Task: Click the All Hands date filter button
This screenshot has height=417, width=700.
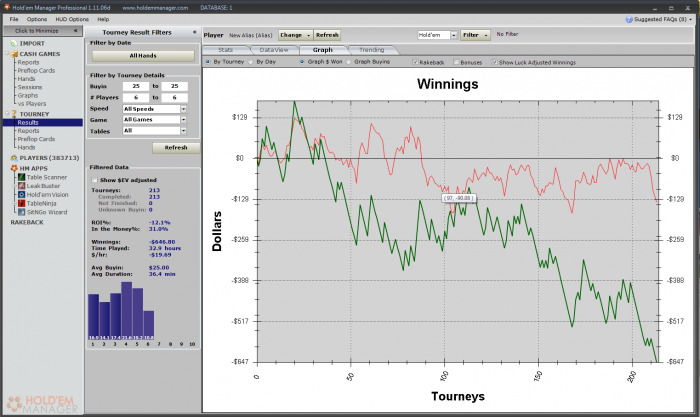Action: (x=143, y=56)
